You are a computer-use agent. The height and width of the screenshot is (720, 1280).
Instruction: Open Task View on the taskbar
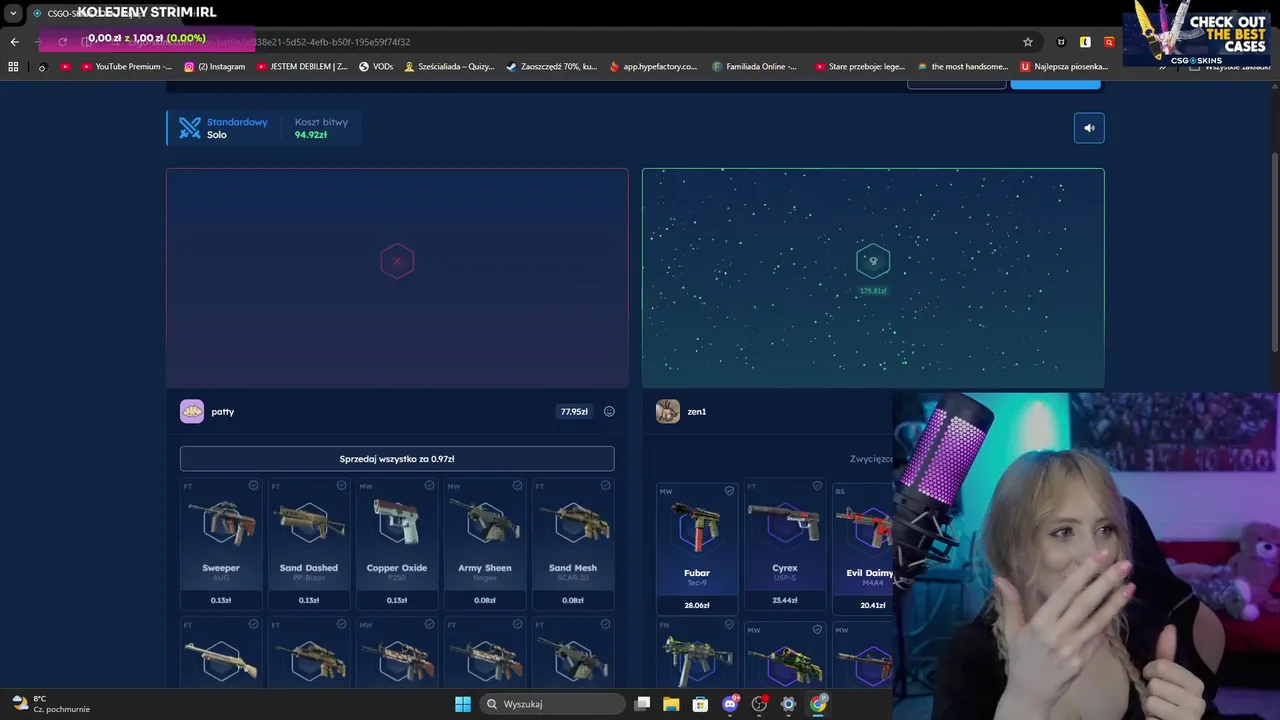(643, 704)
